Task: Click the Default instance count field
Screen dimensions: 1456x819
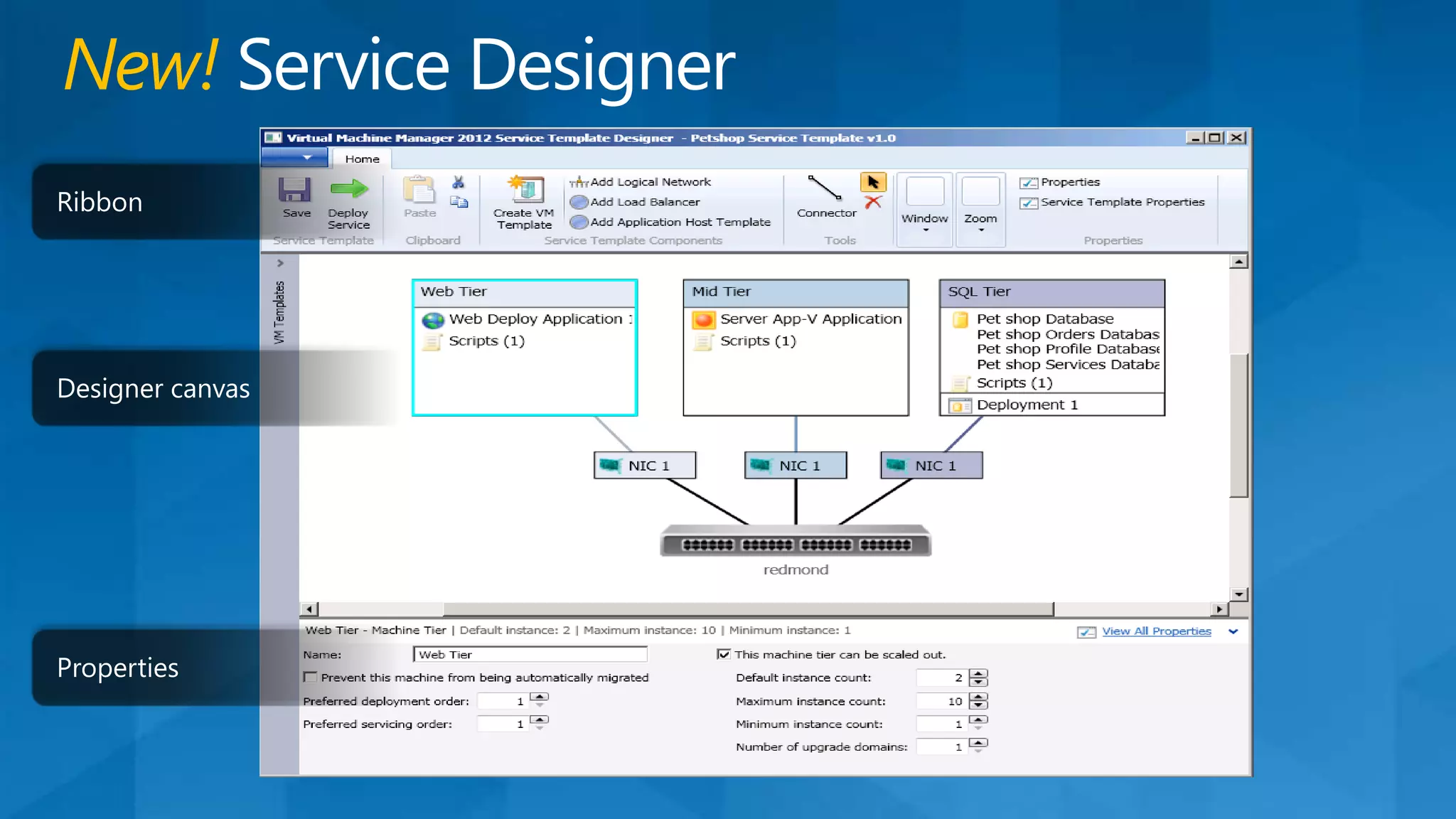Action: pos(941,678)
